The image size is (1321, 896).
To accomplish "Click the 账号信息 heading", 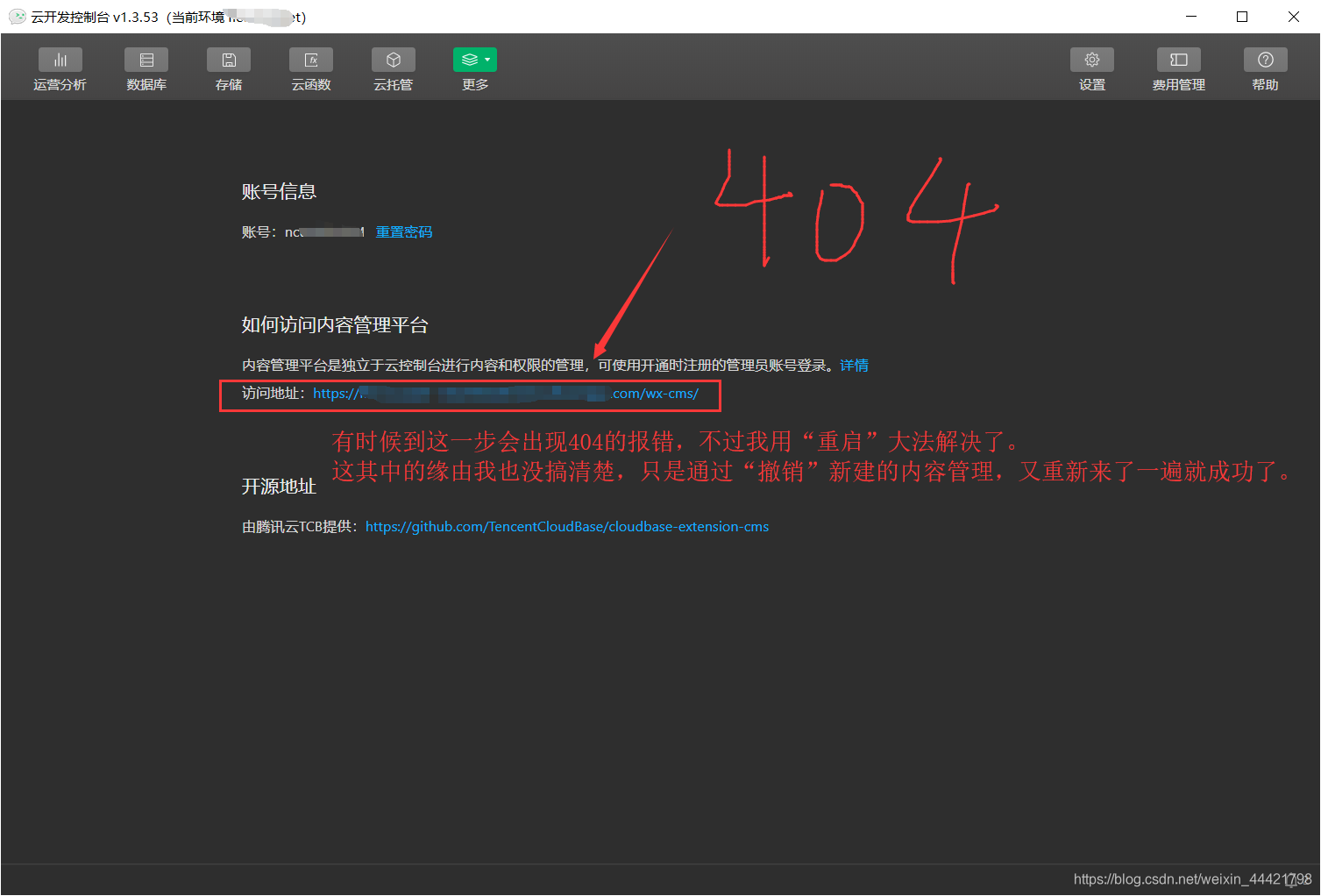I will 279,192.
